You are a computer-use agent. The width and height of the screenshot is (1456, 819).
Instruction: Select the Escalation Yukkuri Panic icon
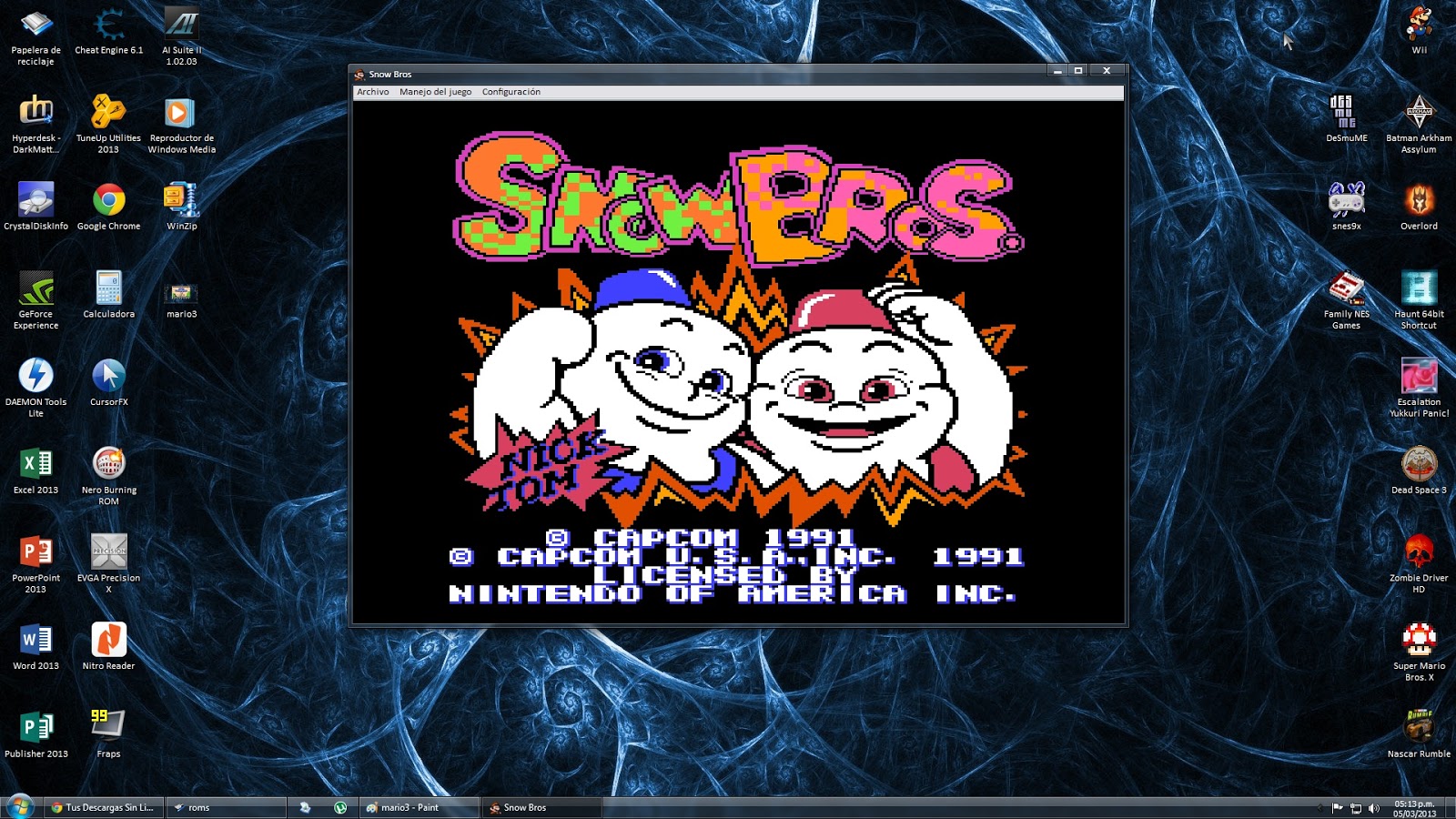[x=1420, y=389]
